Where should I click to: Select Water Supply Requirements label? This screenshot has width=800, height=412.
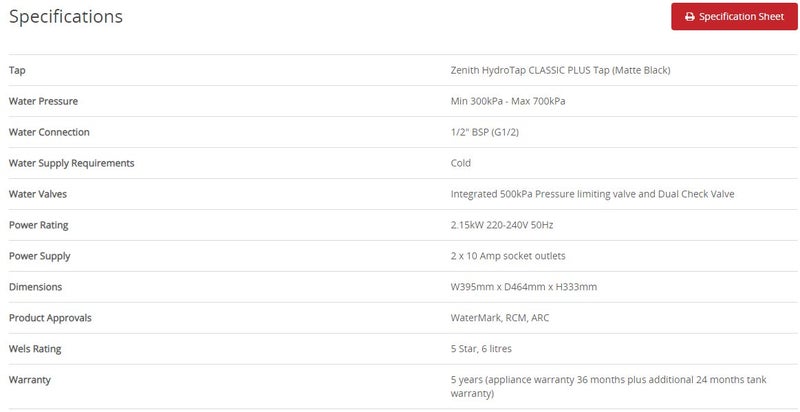click(71, 163)
